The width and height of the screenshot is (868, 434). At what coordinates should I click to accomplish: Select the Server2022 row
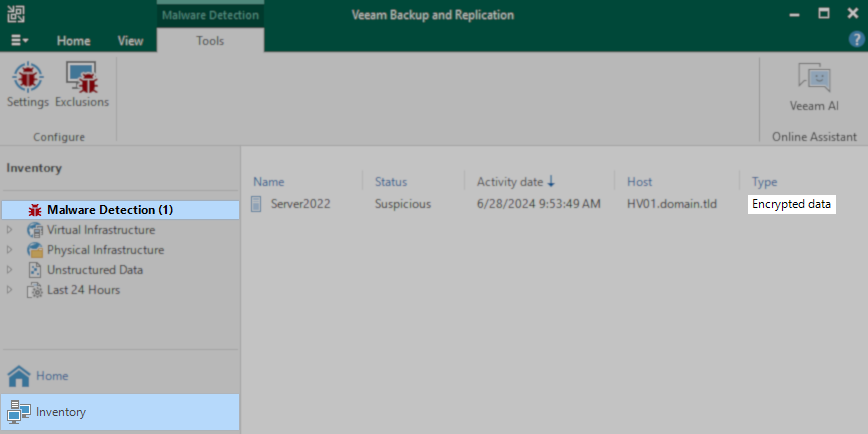click(x=554, y=204)
